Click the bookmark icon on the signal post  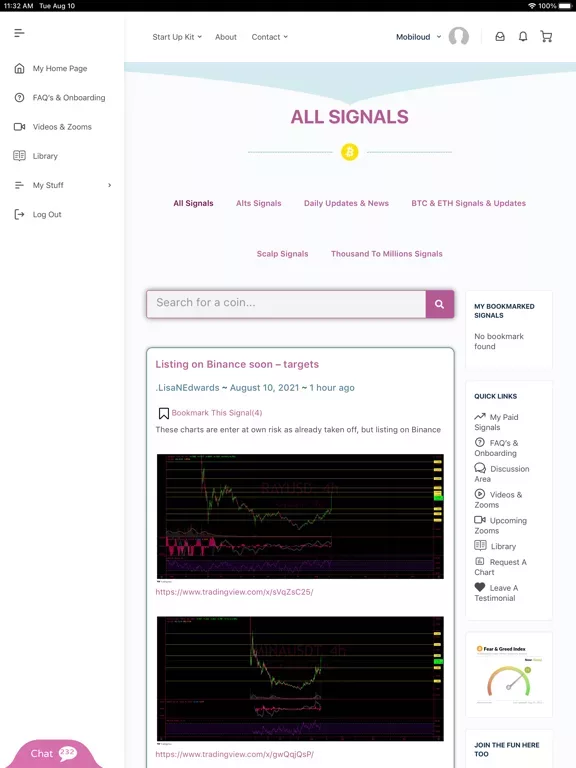(x=164, y=413)
